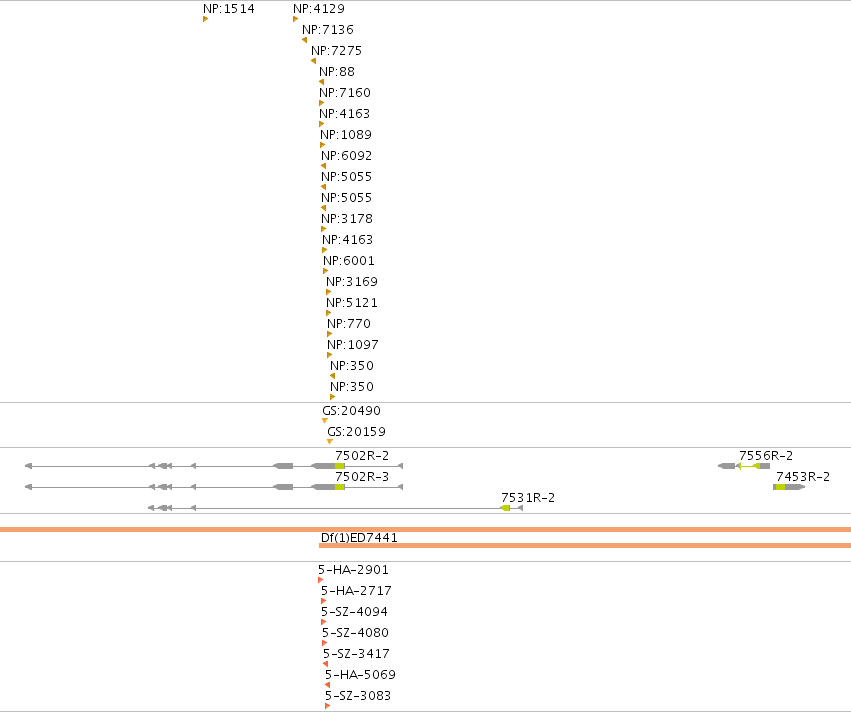This screenshot has height=712, width=851.
Task: Click the 5-SZ-3083 label
Action: pyautogui.click(x=358, y=696)
